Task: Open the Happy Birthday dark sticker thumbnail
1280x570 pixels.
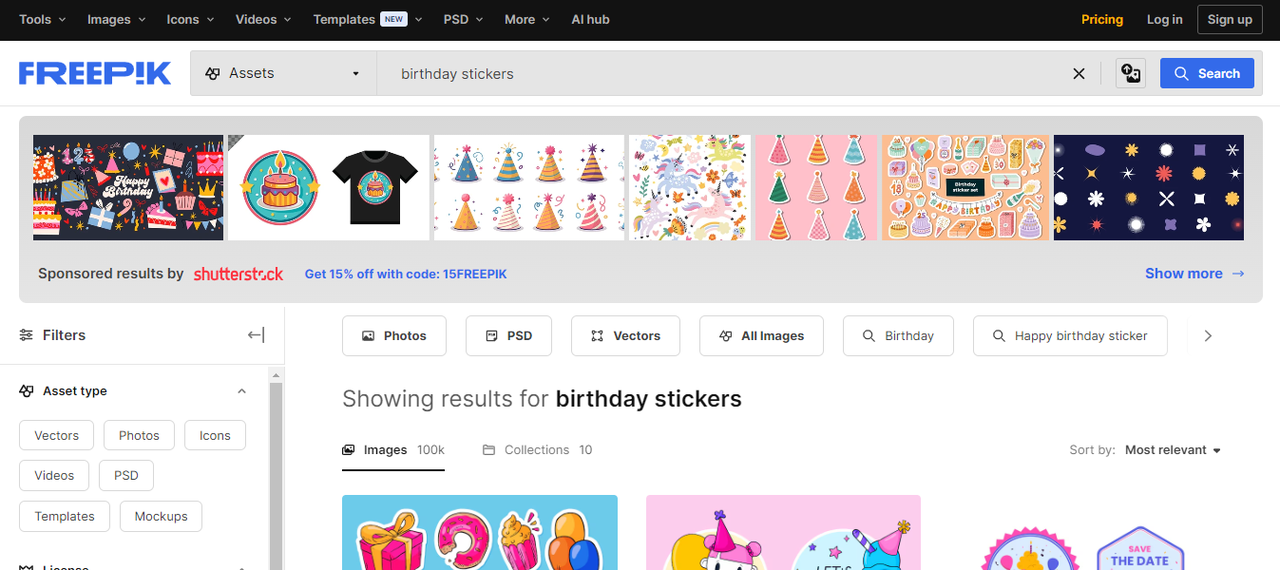Action: click(x=128, y=188)
